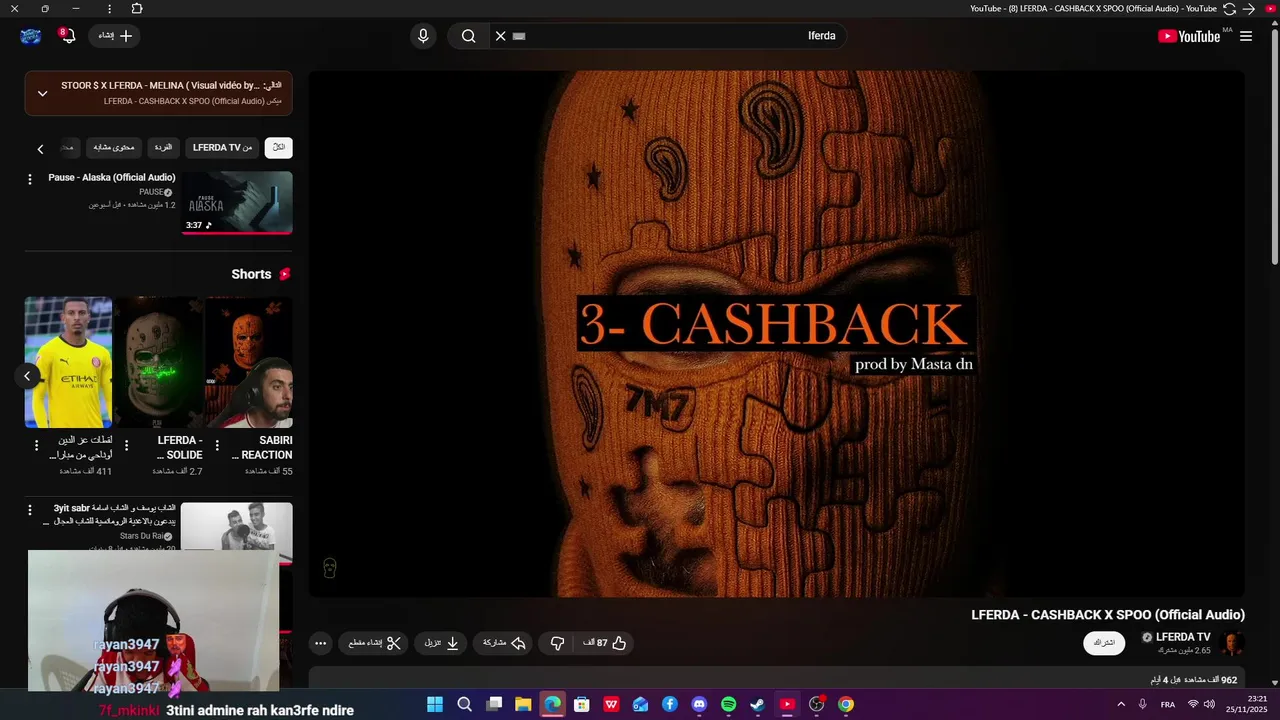Reload the app with refresh icon
The width and height of the screenshot is (1280, 720).
click(x=1229, y=8)
